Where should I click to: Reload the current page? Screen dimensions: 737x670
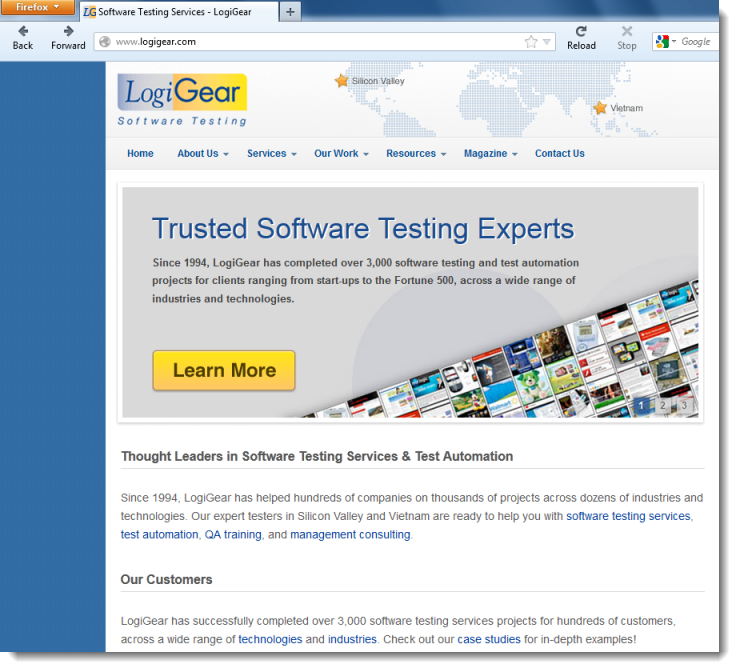(581, 38)
